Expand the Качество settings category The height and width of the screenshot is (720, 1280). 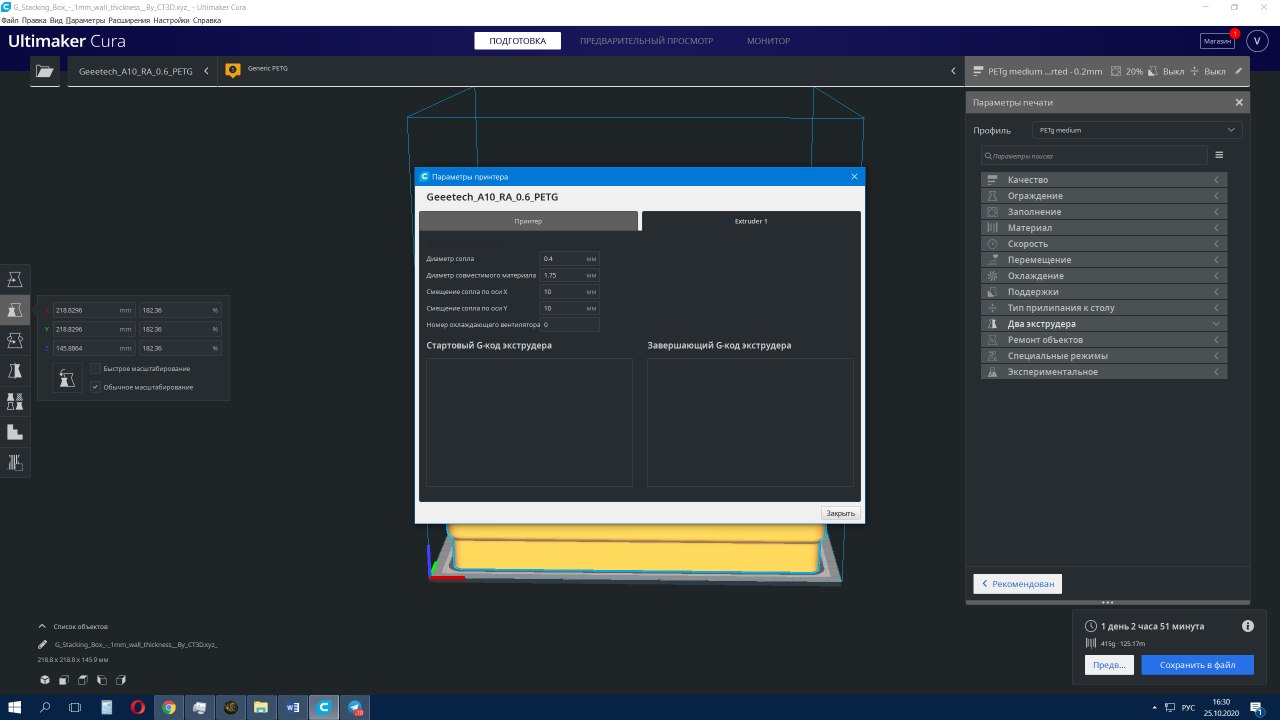click(x=1104, y=180)
